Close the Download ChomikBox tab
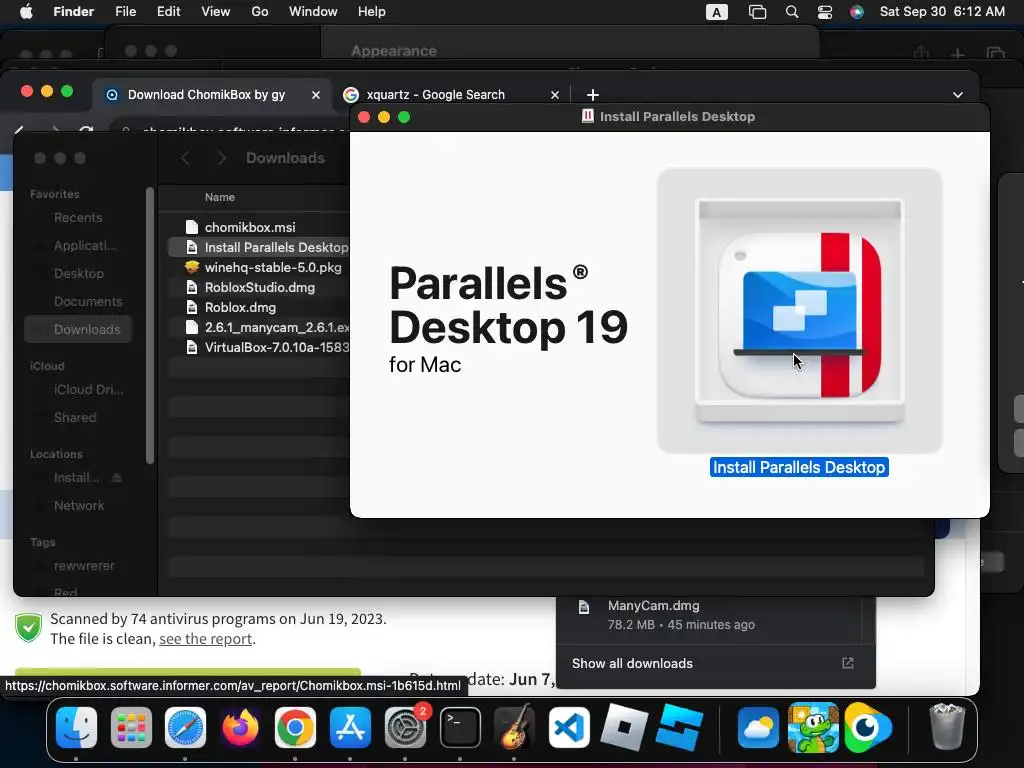1024x768 pixels. [316, 95]
